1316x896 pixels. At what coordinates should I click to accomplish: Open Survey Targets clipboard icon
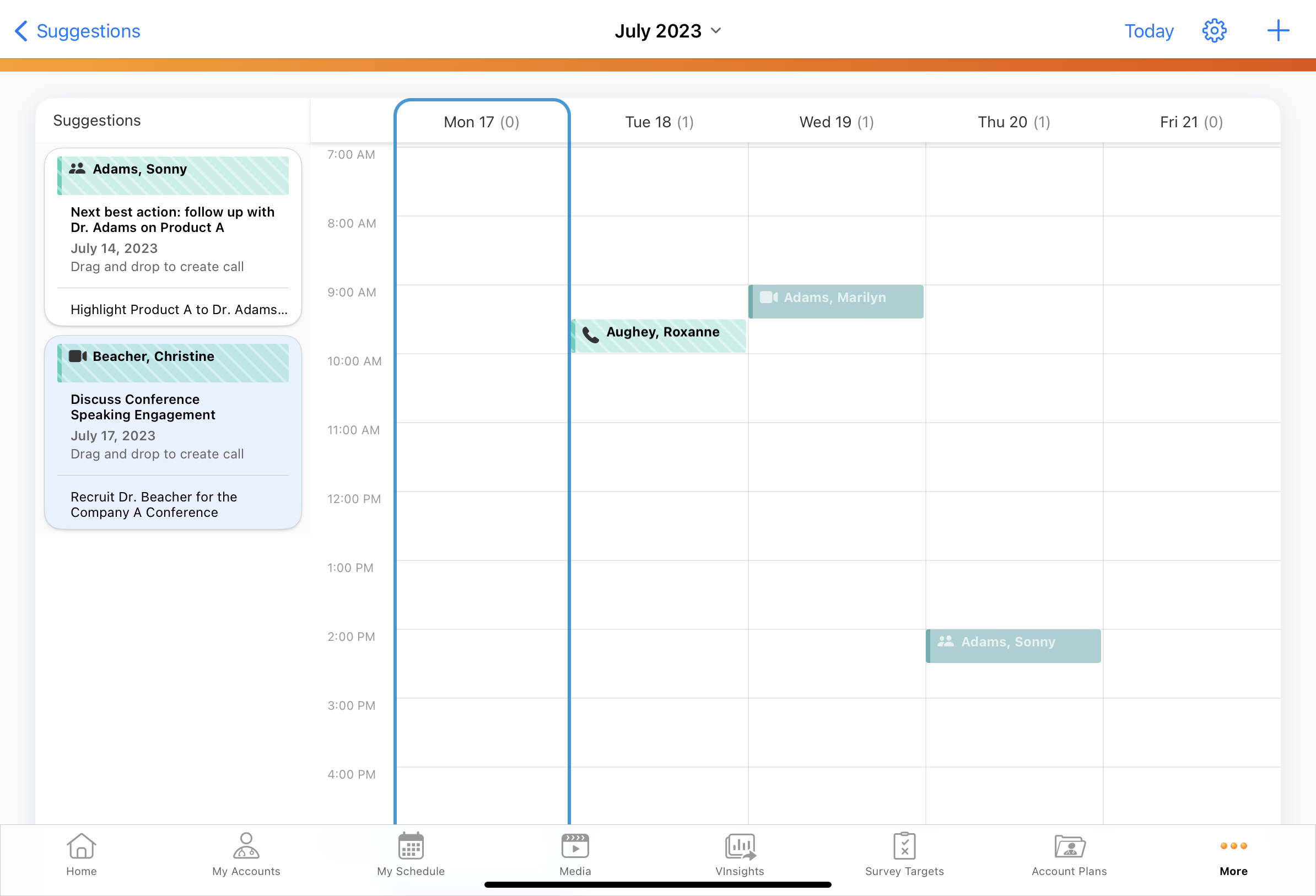[x=904, y=846]
